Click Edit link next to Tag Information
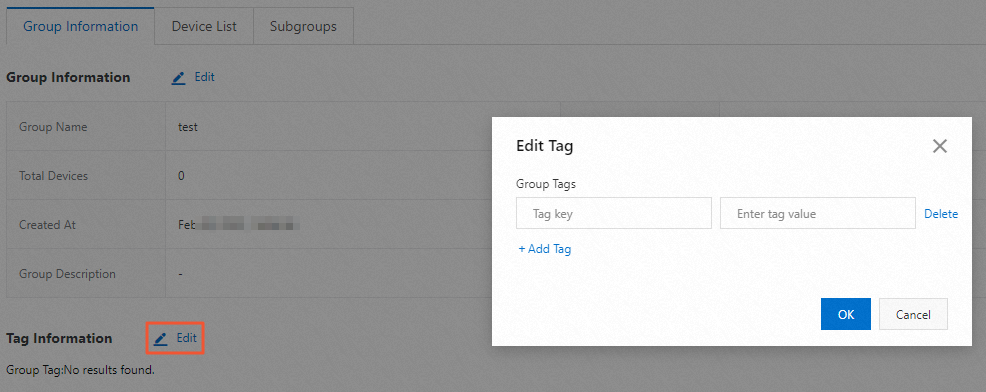The height and width of the screenshot is (392, 986). click(187, 338)
